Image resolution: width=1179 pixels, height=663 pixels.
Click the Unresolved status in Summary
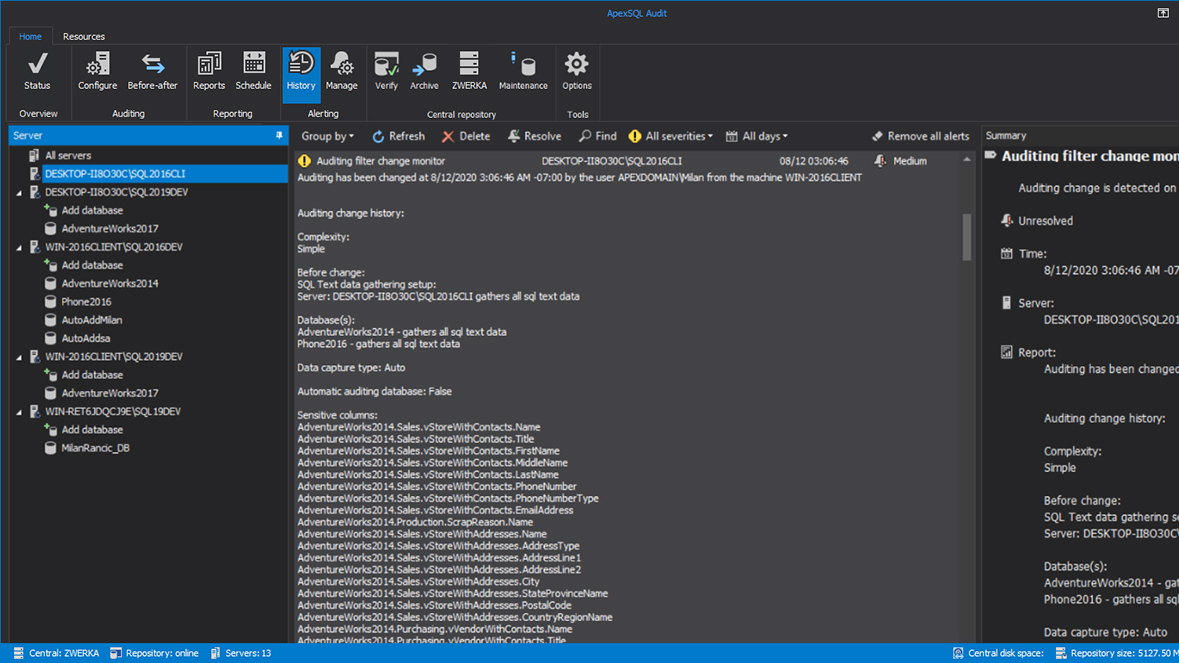[1045, 221]
